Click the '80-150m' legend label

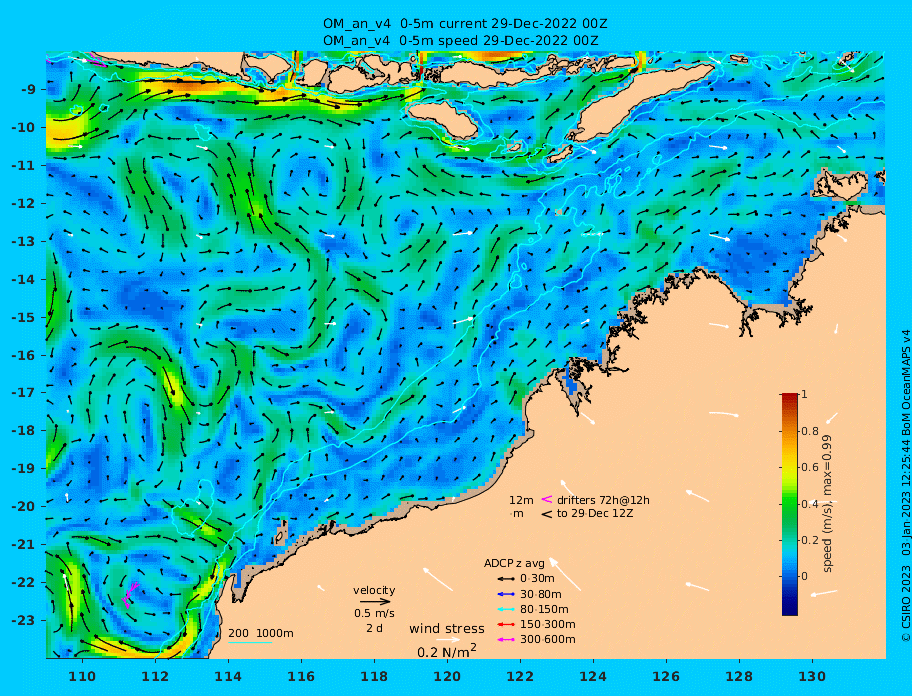[x=544, y=609]
